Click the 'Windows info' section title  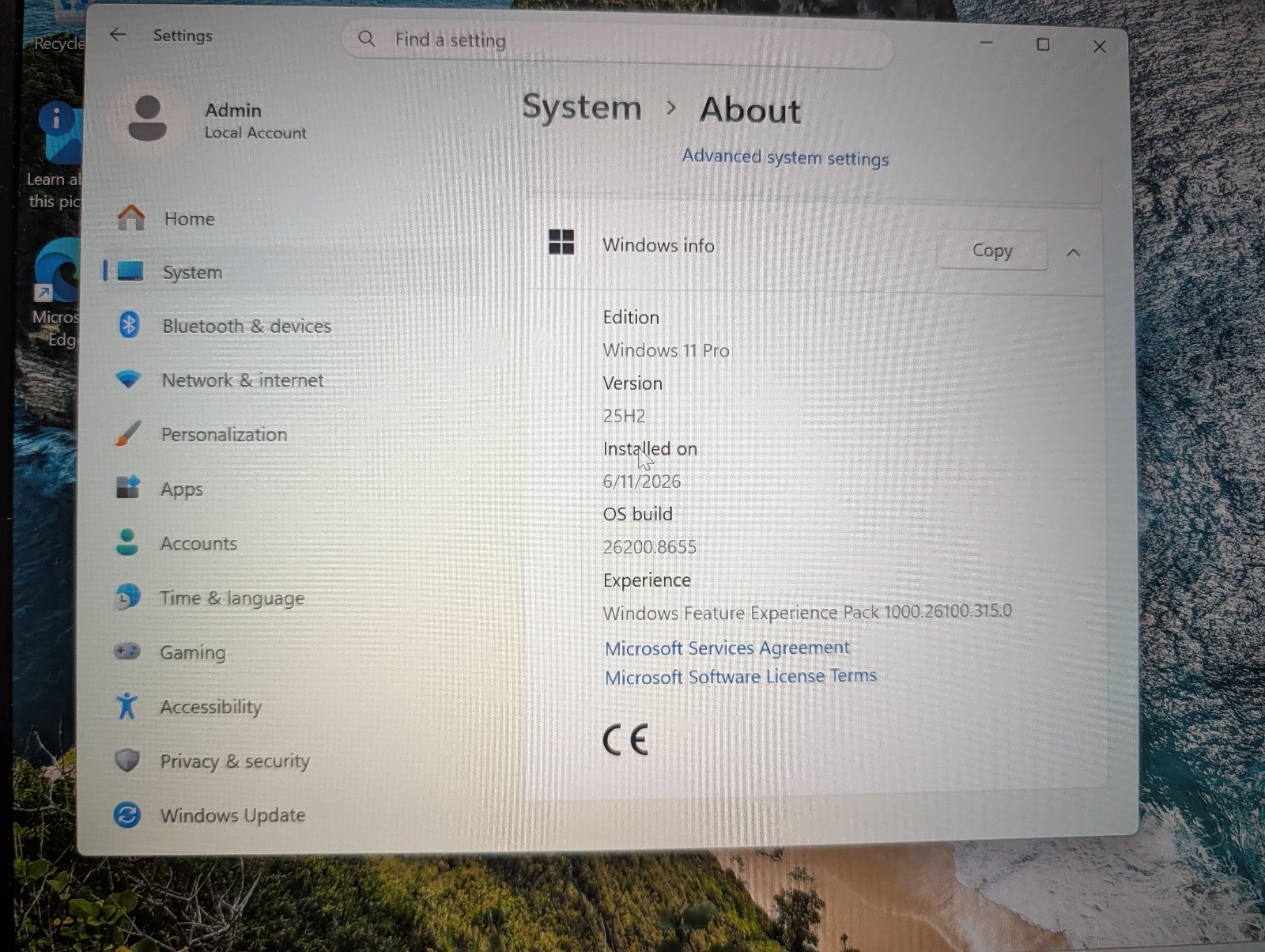click(658, 245)
